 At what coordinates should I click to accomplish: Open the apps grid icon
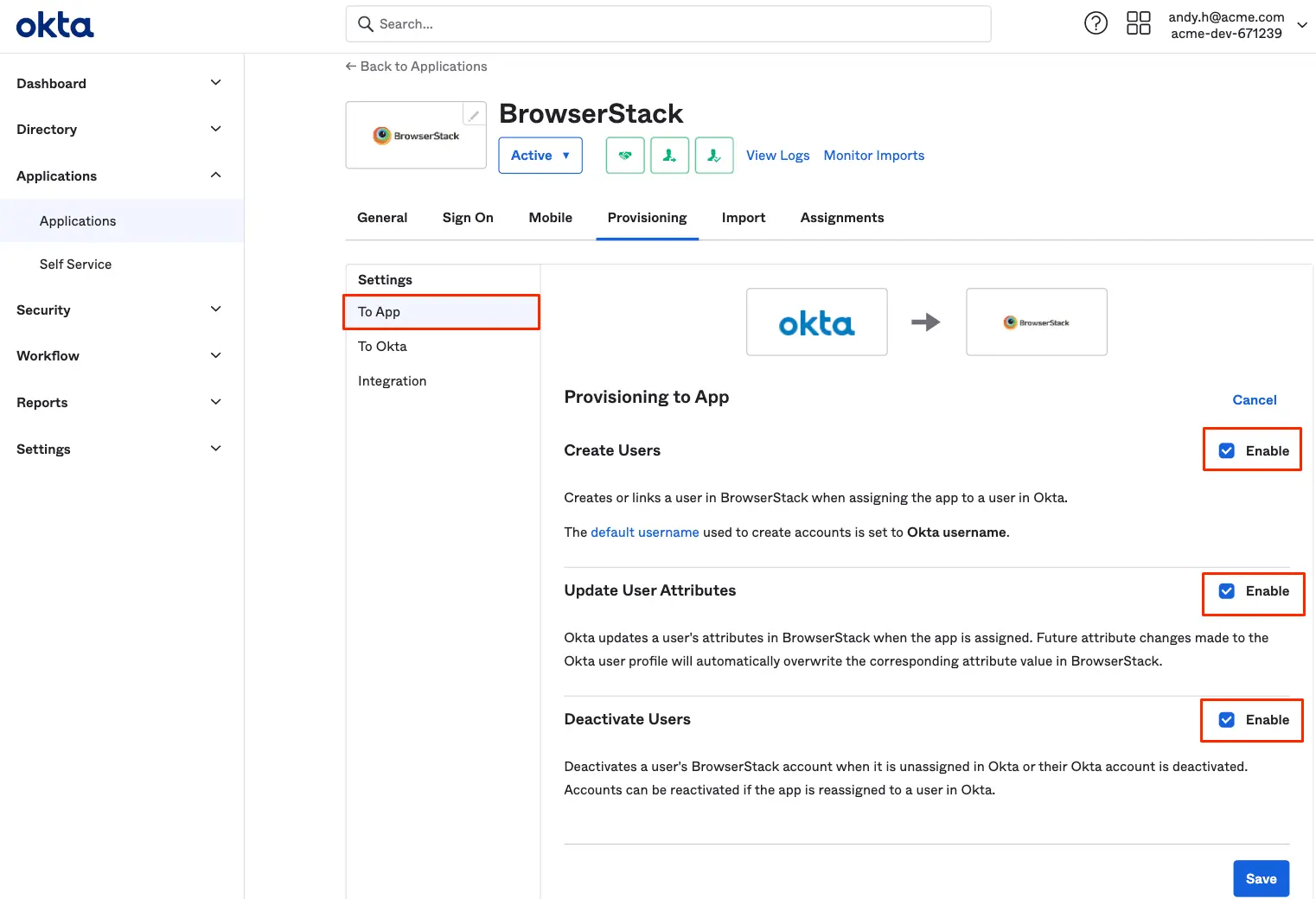tap(1138, 23)
